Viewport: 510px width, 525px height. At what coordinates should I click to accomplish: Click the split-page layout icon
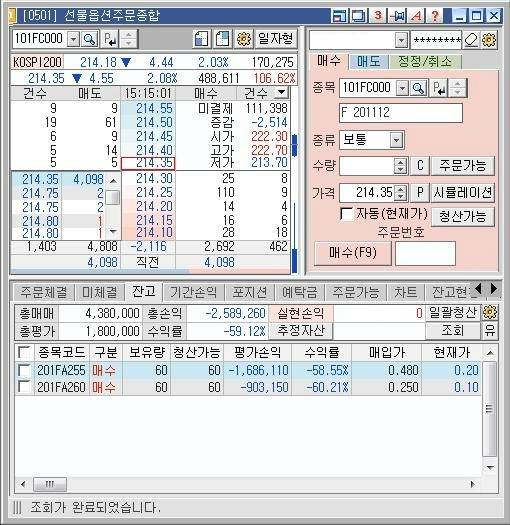pyautogui.click(x=223, y=39)
